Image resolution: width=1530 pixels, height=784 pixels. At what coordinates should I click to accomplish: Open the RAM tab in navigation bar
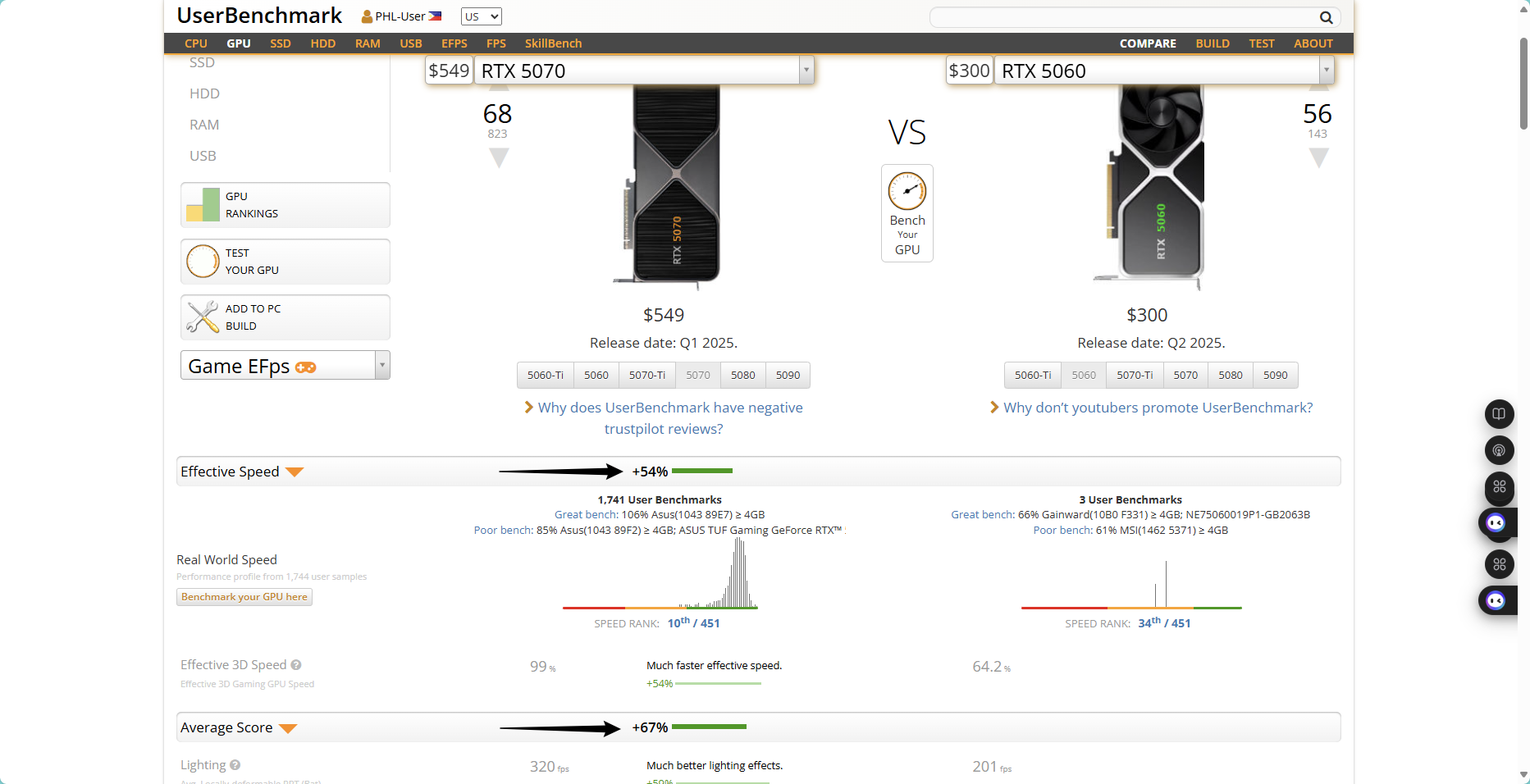click(368, 43)
